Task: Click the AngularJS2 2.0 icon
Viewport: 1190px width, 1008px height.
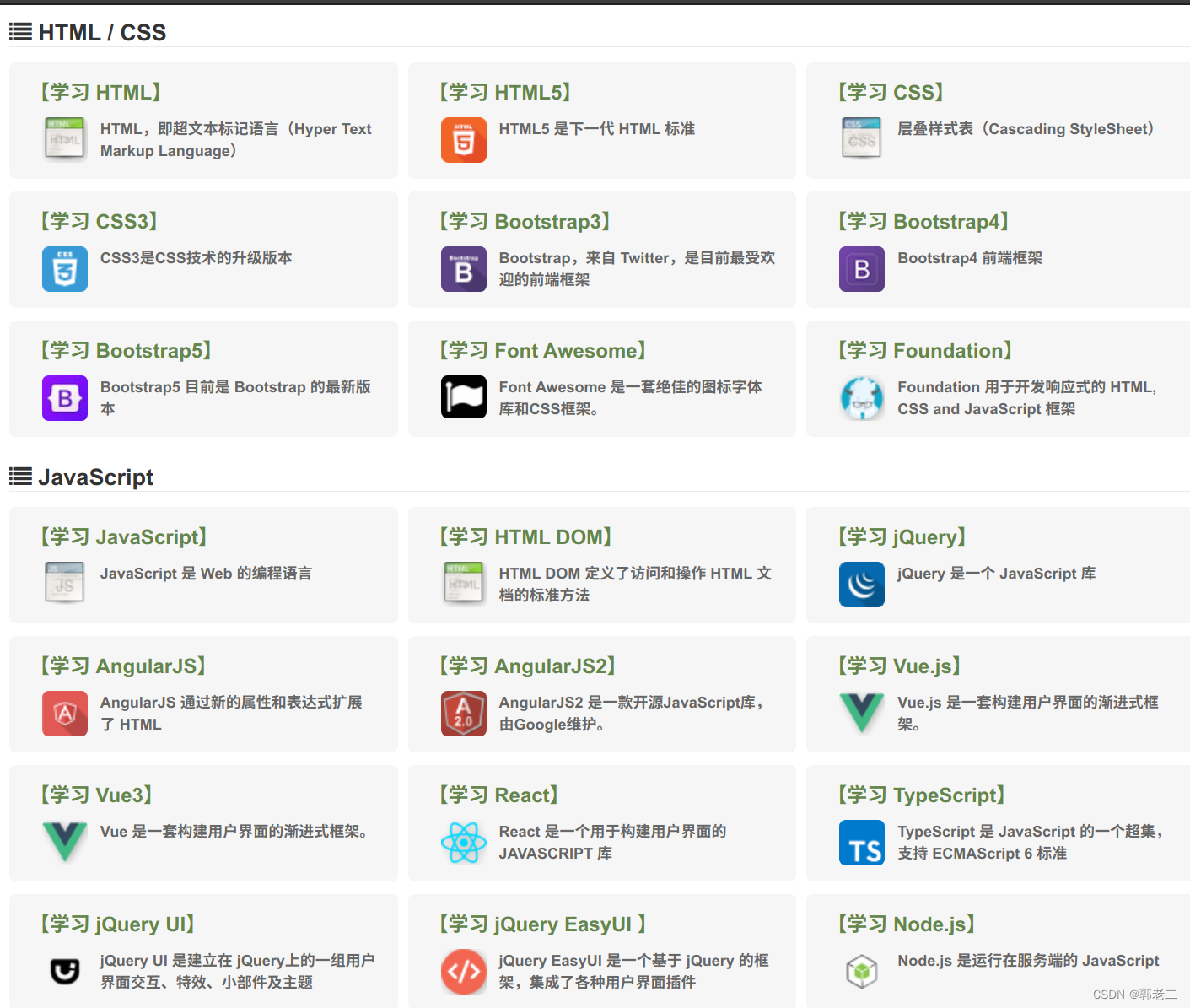Action: coord(464,714)
